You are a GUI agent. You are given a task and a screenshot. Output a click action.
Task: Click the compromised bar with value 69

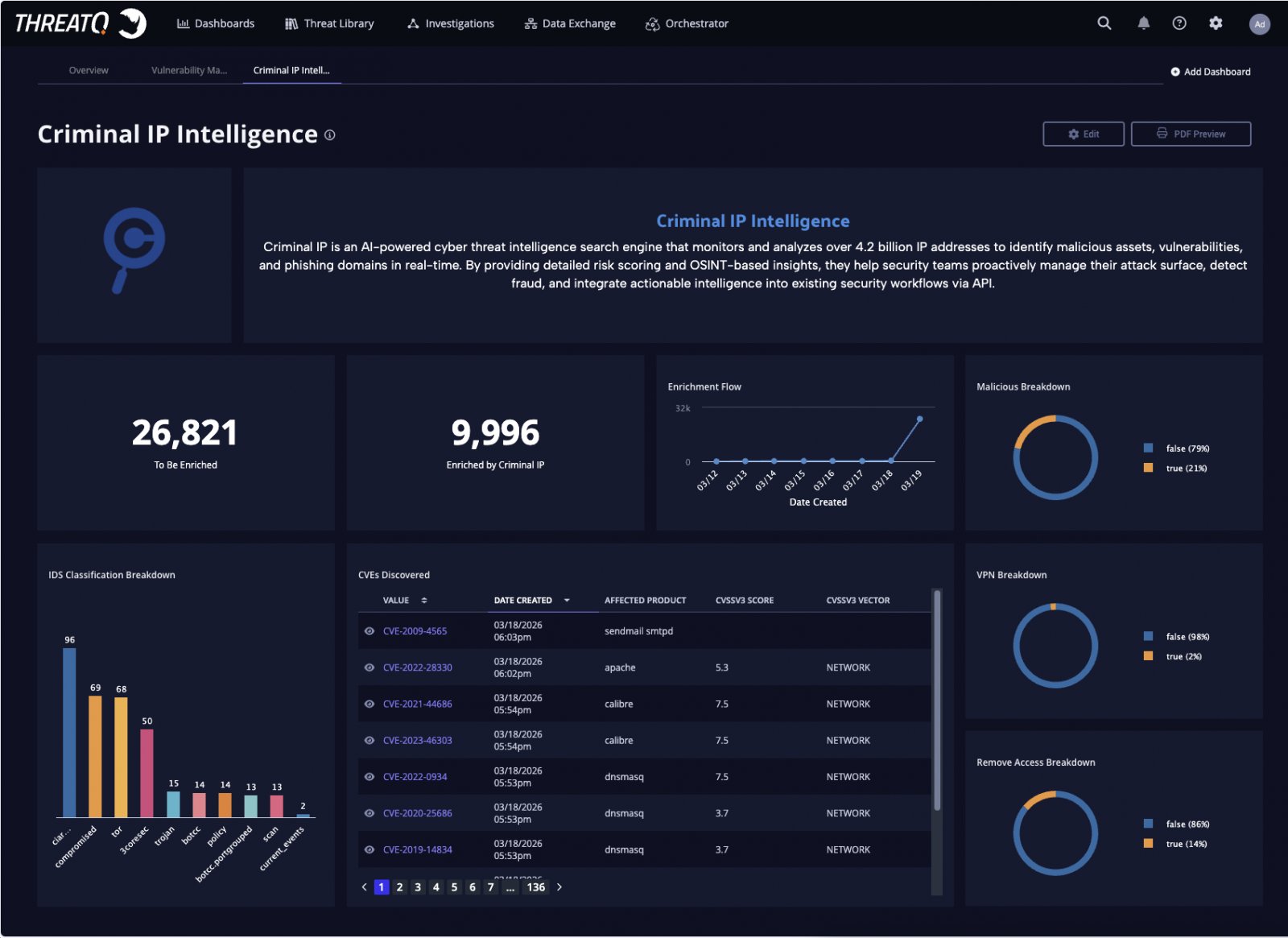coord(95,757)
